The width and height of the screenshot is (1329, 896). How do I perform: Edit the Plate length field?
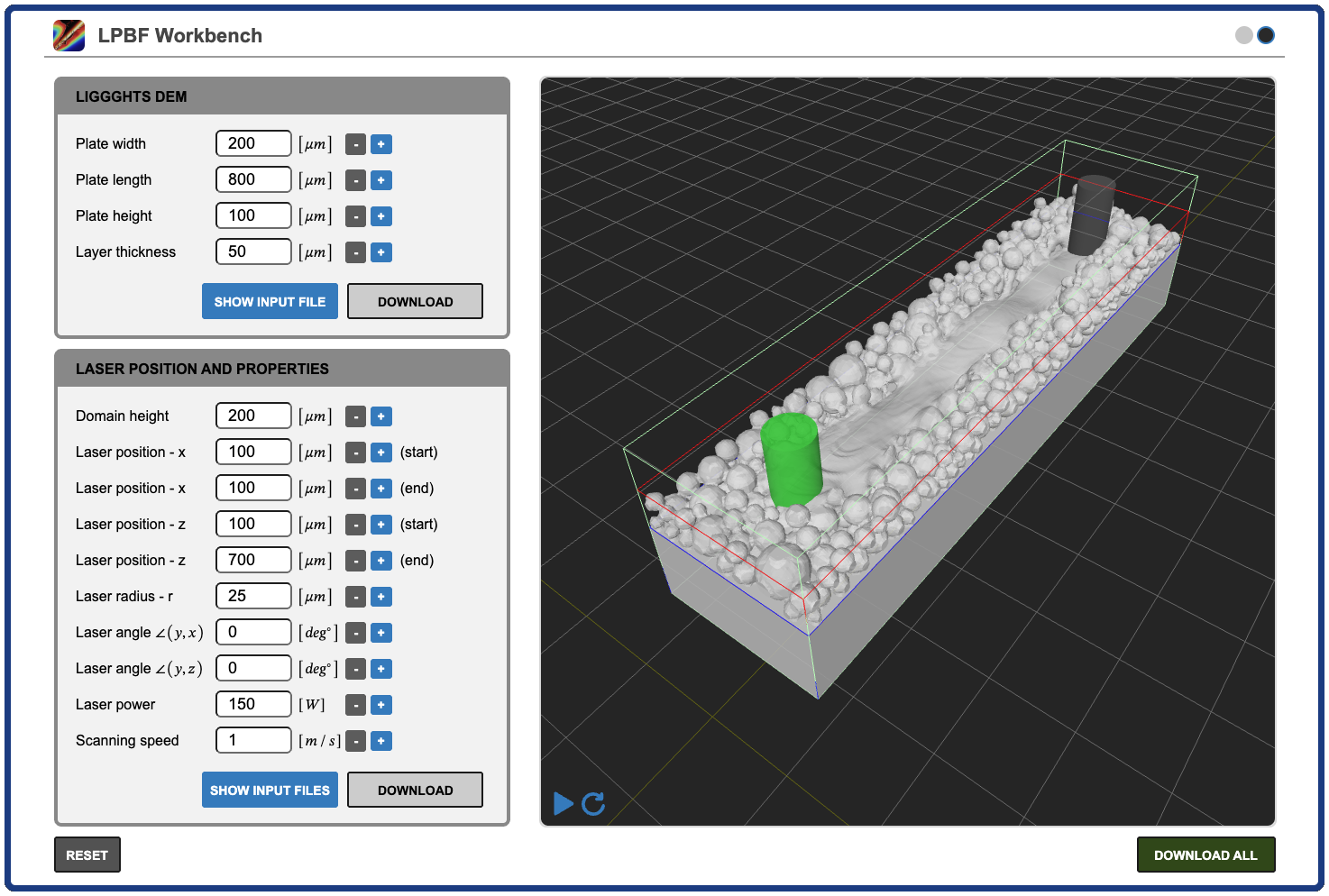253,179
